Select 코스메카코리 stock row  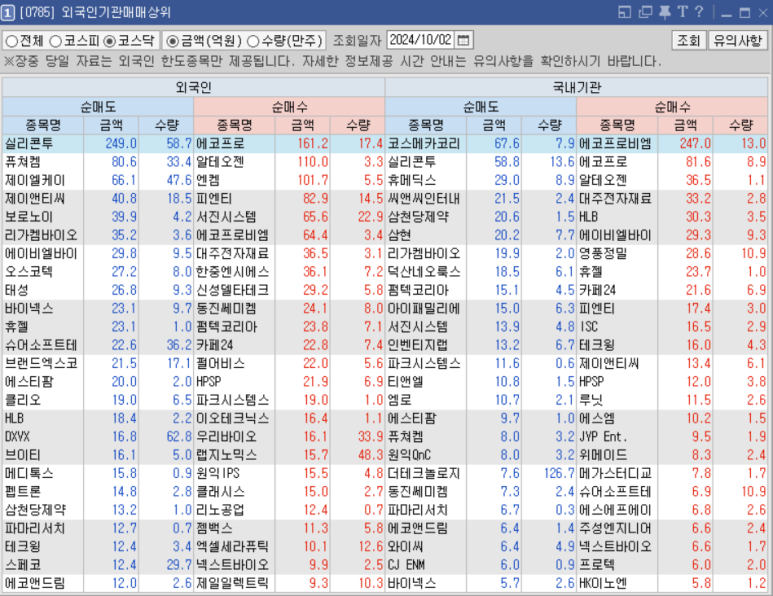[426, 143]
